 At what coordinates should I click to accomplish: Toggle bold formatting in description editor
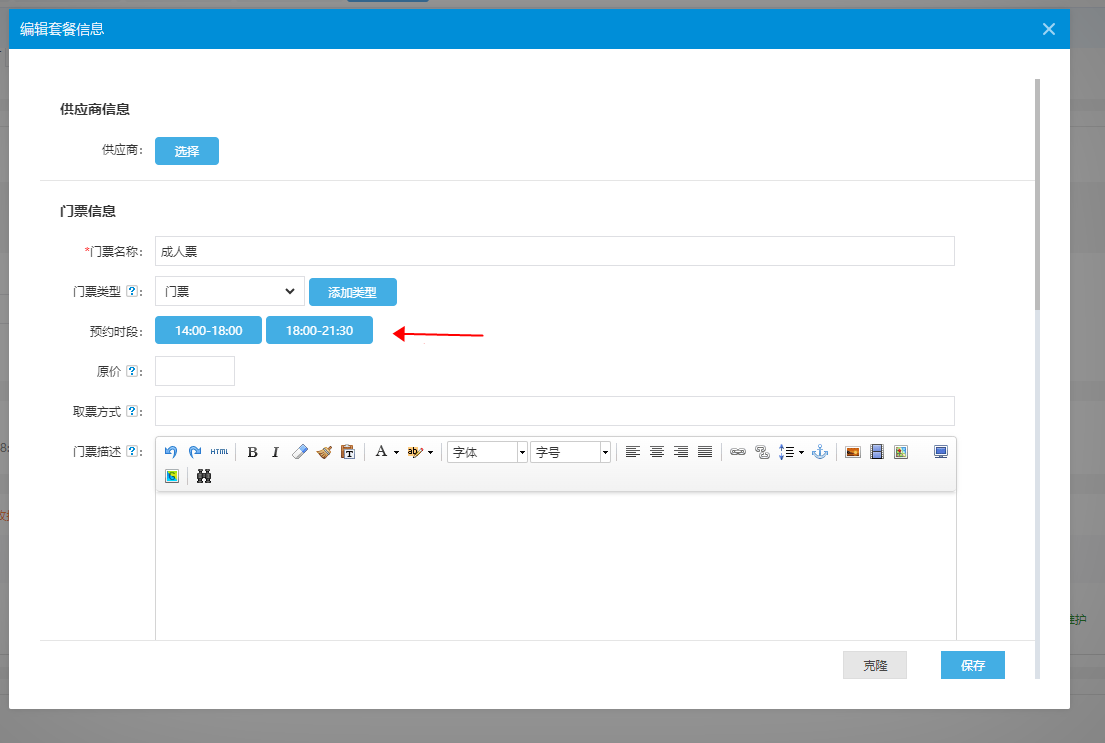point(252,452)
